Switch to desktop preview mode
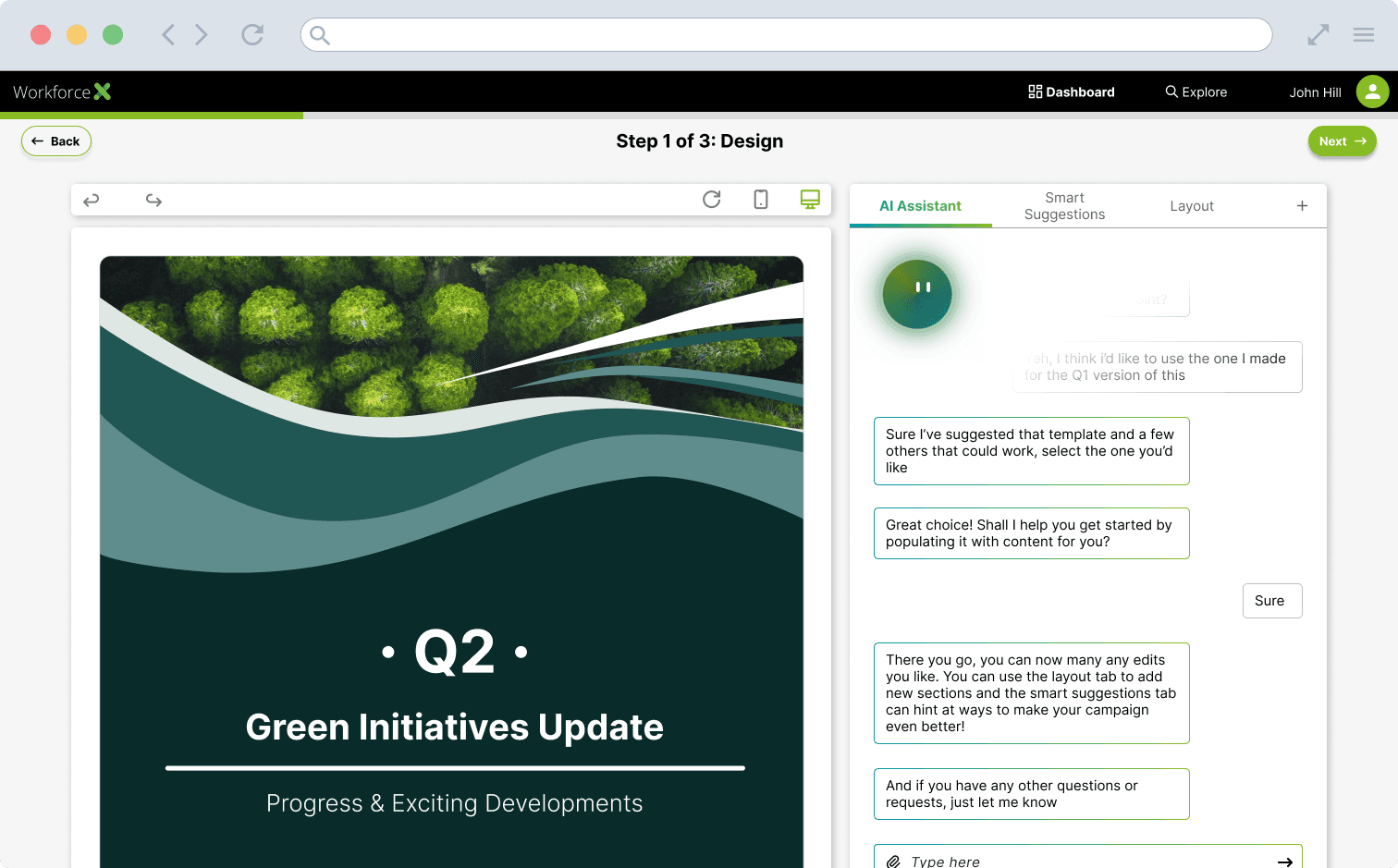The image size is (1398, 868). click(810, 199)
